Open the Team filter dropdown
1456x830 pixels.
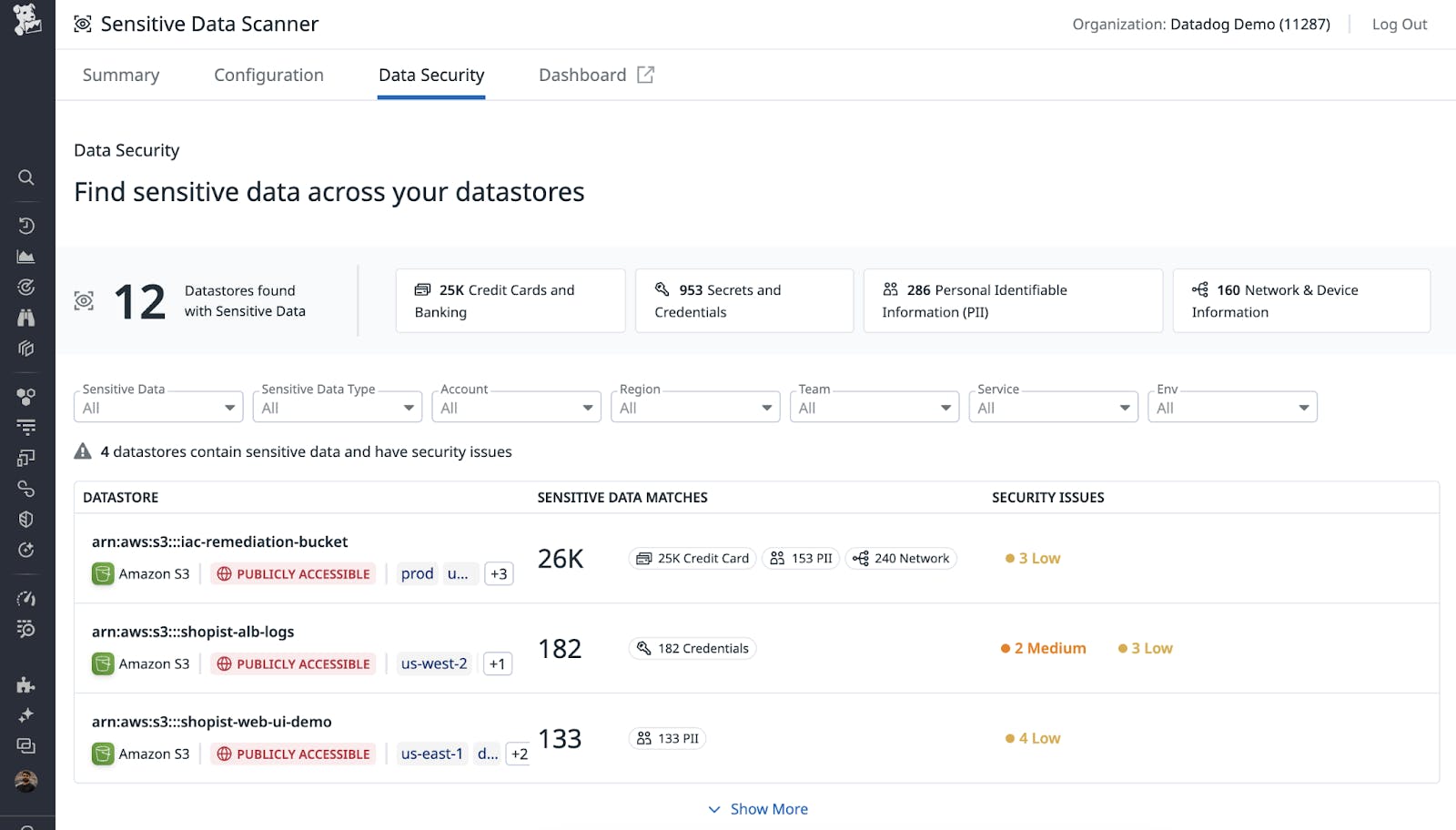coord(875,407)
